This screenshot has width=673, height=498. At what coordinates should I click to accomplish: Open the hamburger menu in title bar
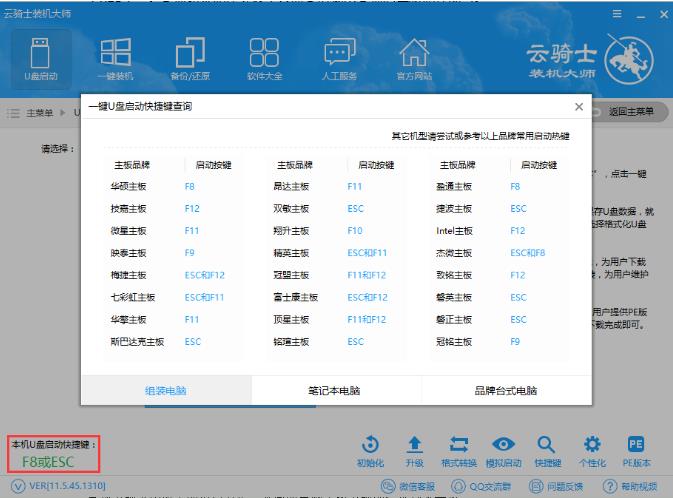pyautogui.click(x=617, y=14)
